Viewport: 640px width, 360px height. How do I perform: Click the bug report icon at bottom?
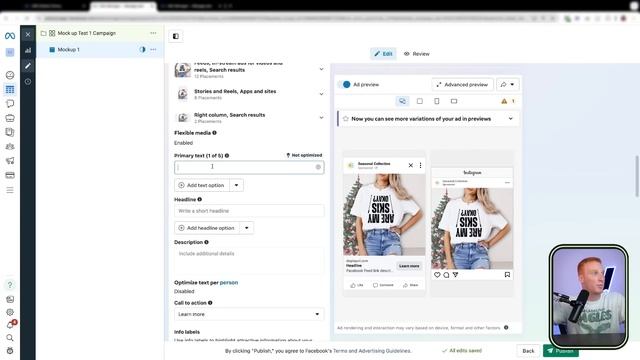10,351
